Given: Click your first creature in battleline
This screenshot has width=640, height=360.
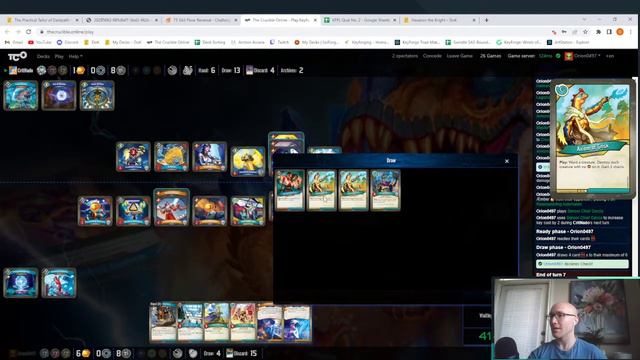Looking at the screenshot, I should pos(95,211).
